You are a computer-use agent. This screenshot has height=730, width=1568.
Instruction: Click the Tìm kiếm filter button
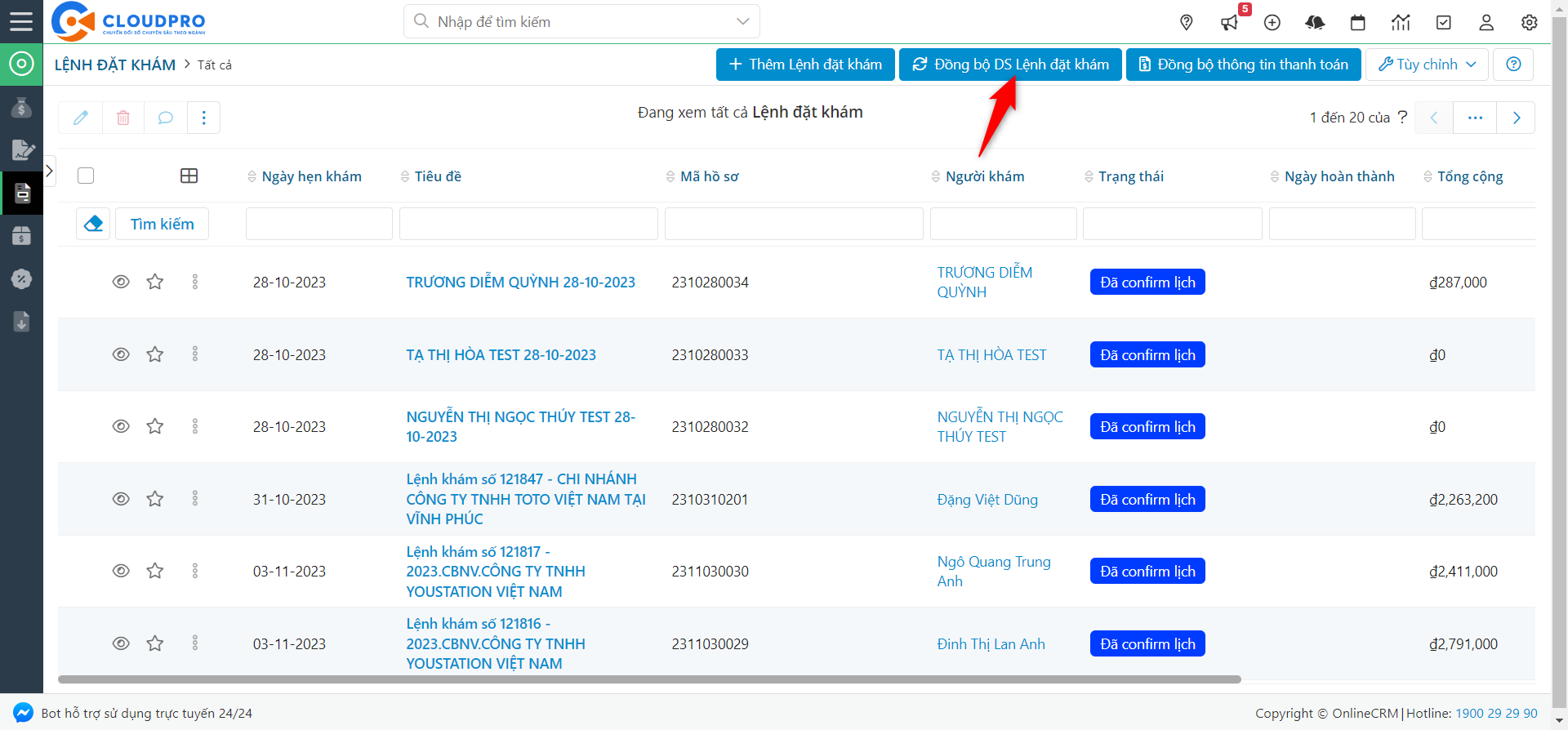[x=162, y=224]
